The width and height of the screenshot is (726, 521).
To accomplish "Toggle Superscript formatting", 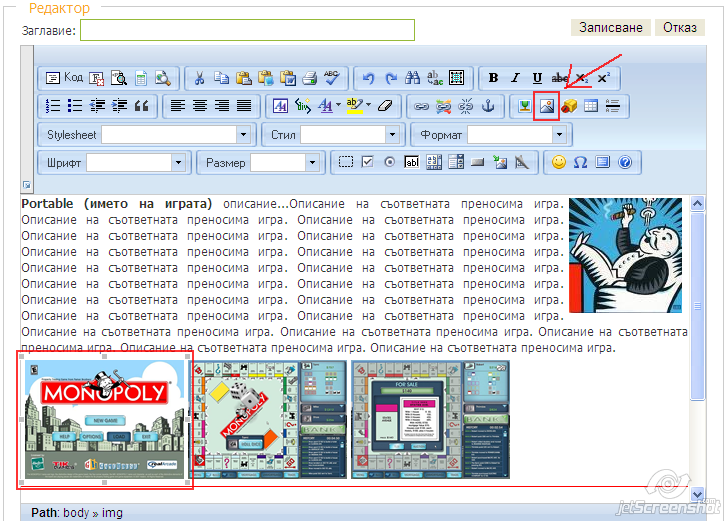I will coord(603,78).
